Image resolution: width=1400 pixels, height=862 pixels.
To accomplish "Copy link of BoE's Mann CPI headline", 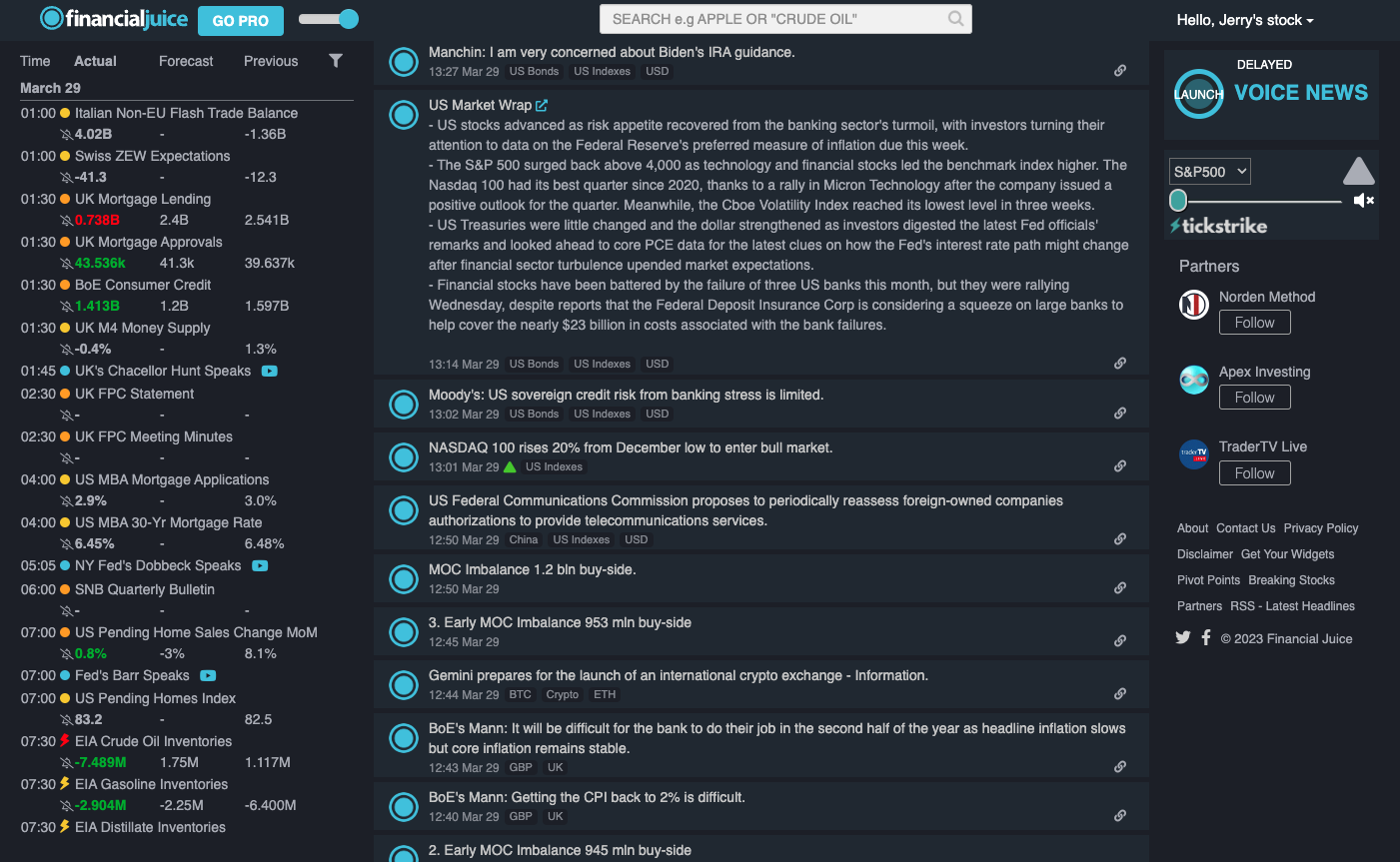I will pos(1120,816).
